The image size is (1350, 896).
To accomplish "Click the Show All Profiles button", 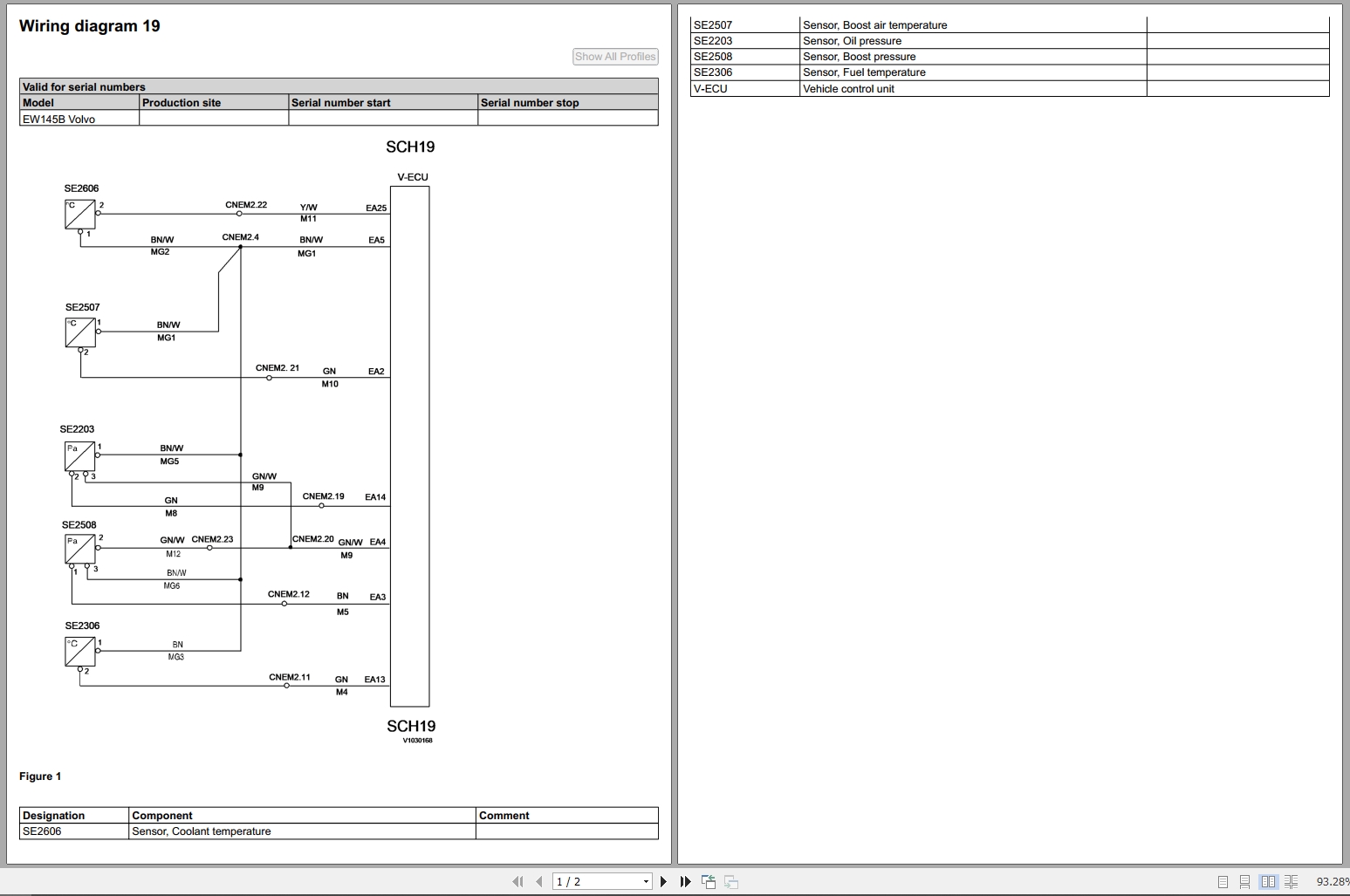I will click(614, 56).
